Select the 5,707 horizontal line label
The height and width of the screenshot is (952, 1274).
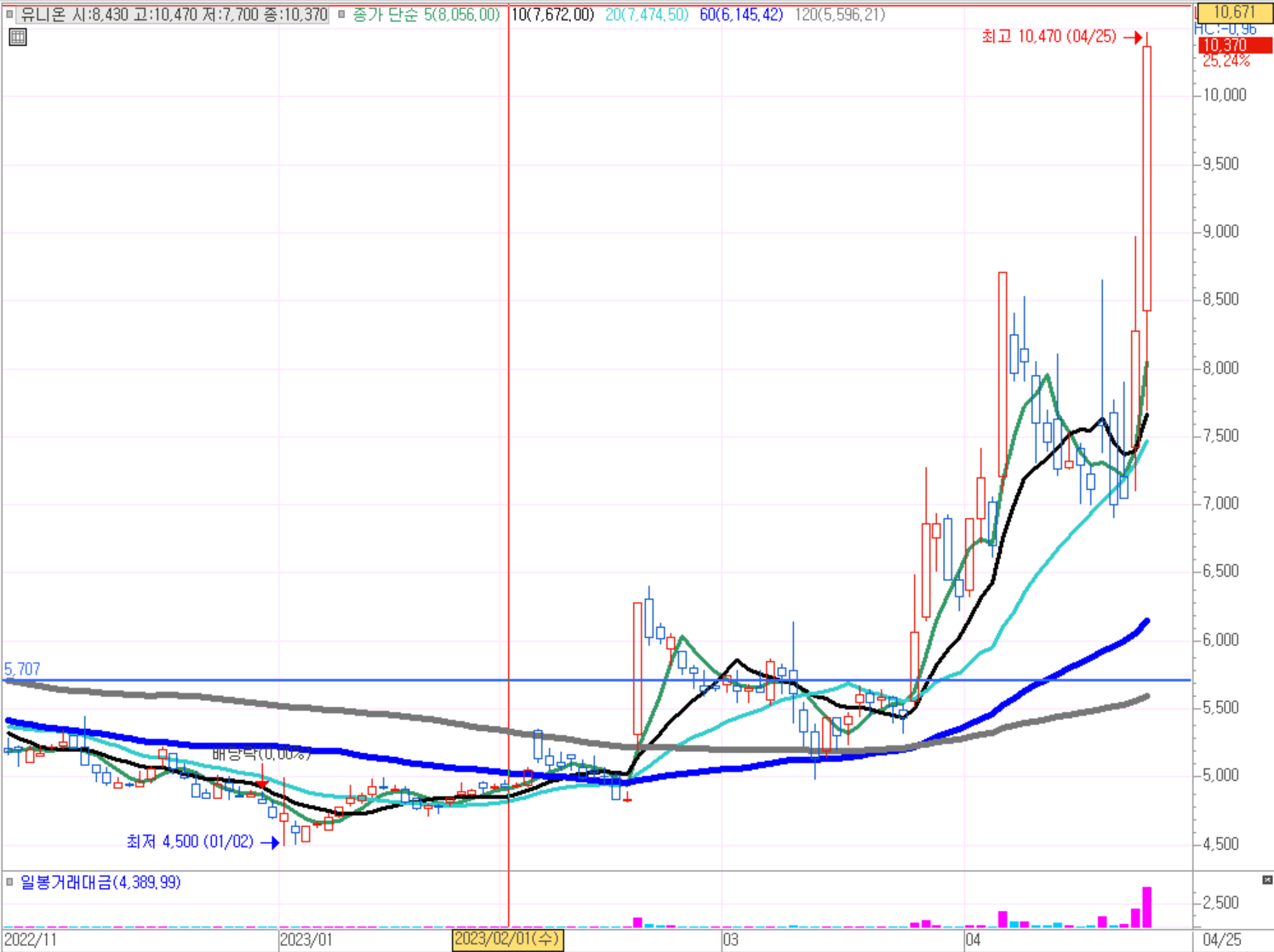point(22,670)
